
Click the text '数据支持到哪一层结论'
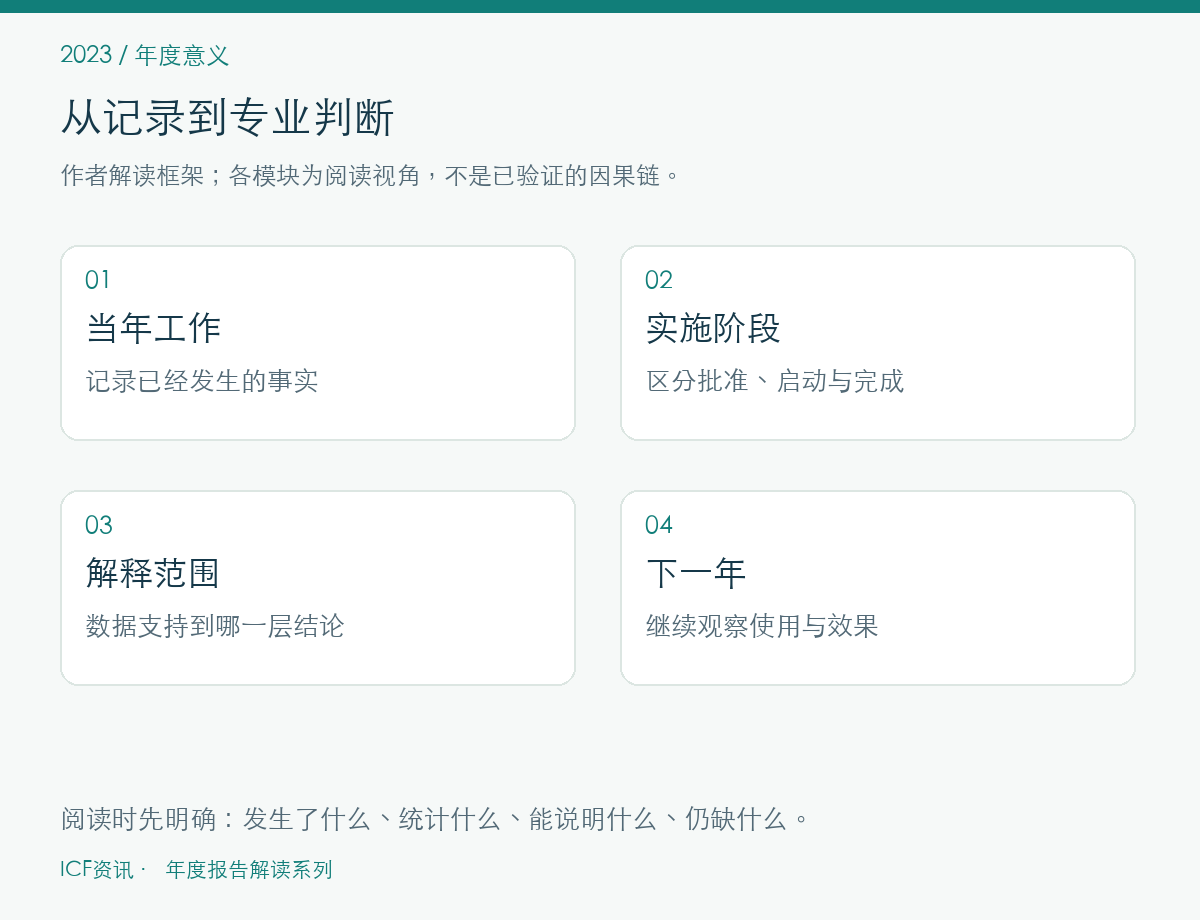point(215,626)
